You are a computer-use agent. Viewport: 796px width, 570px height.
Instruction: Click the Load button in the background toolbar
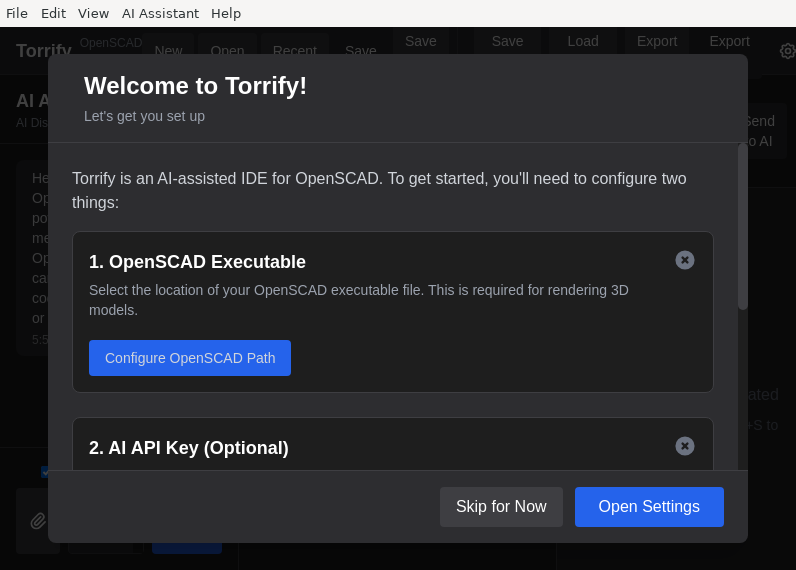pyautogui.click(x=583, y=41)
